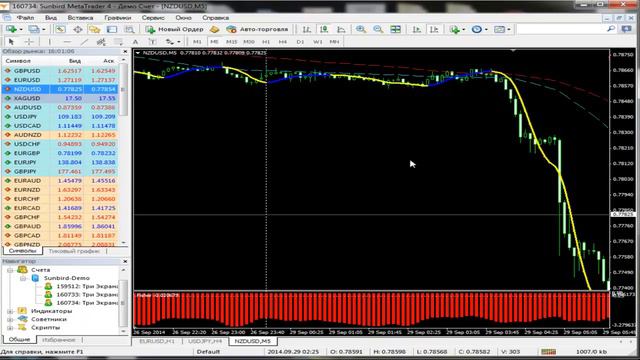Open the Тиковый график tab
640x360 pixels.
point(74,251)
